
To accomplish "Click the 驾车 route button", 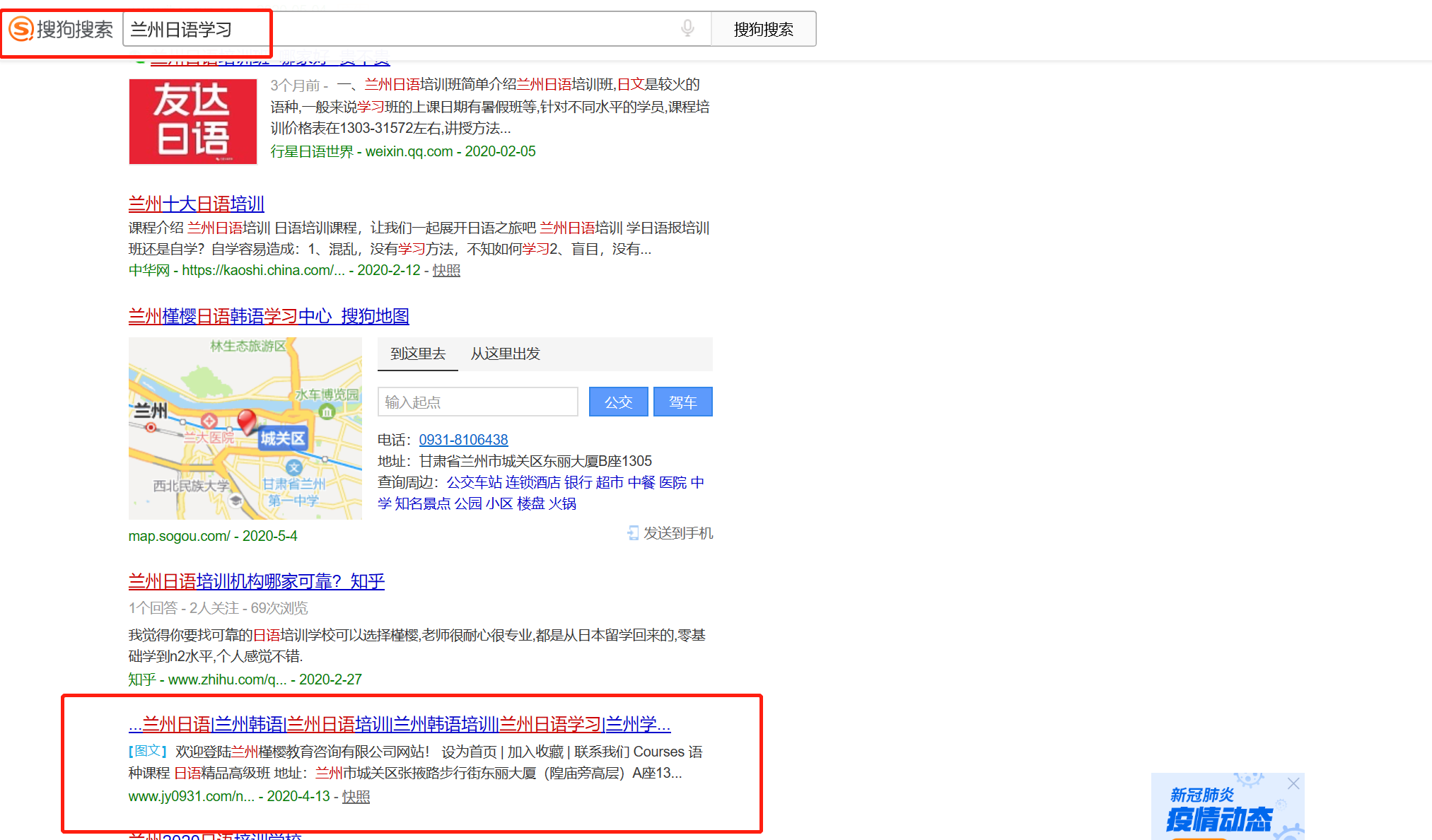I will click(x=683, y=402).
